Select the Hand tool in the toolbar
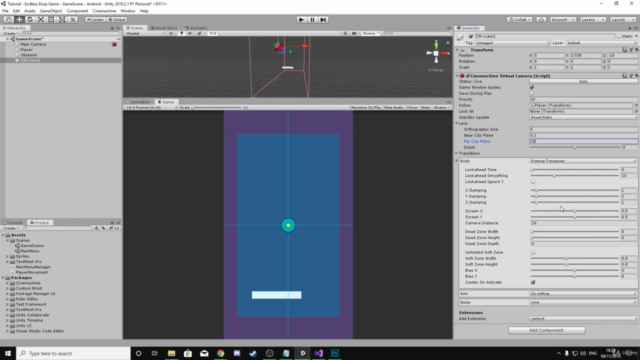This screenshot has width=640, height=360. pyautogui.click(x=8, y=20)
